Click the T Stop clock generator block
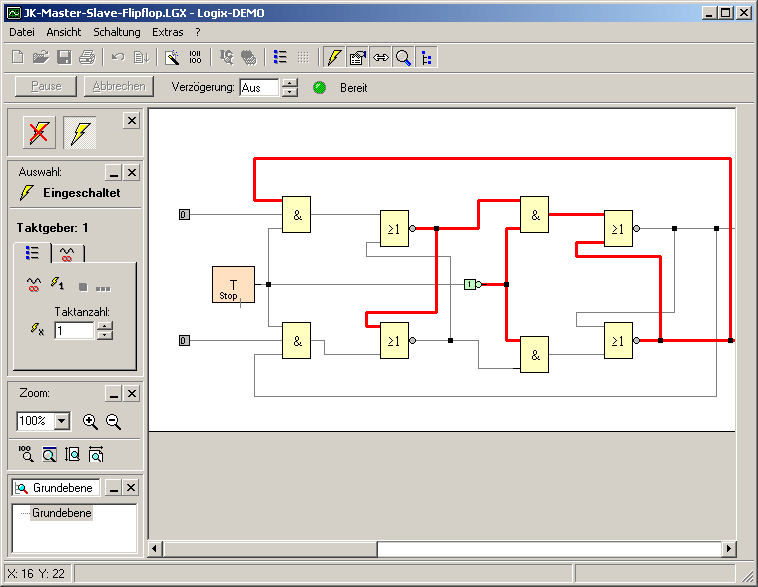The image size is (758, 587). [x=233, y=285]
